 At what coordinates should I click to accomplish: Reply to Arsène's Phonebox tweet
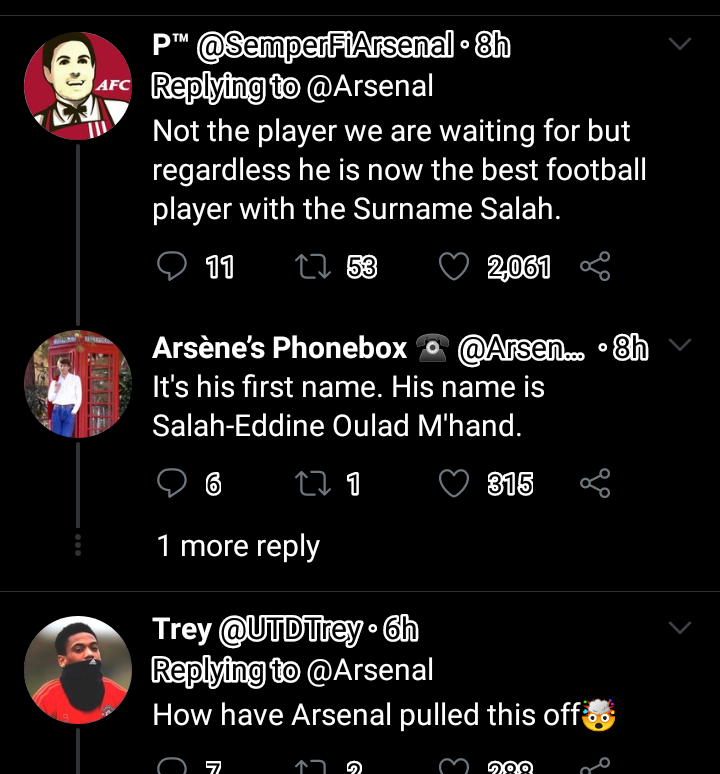173,484
